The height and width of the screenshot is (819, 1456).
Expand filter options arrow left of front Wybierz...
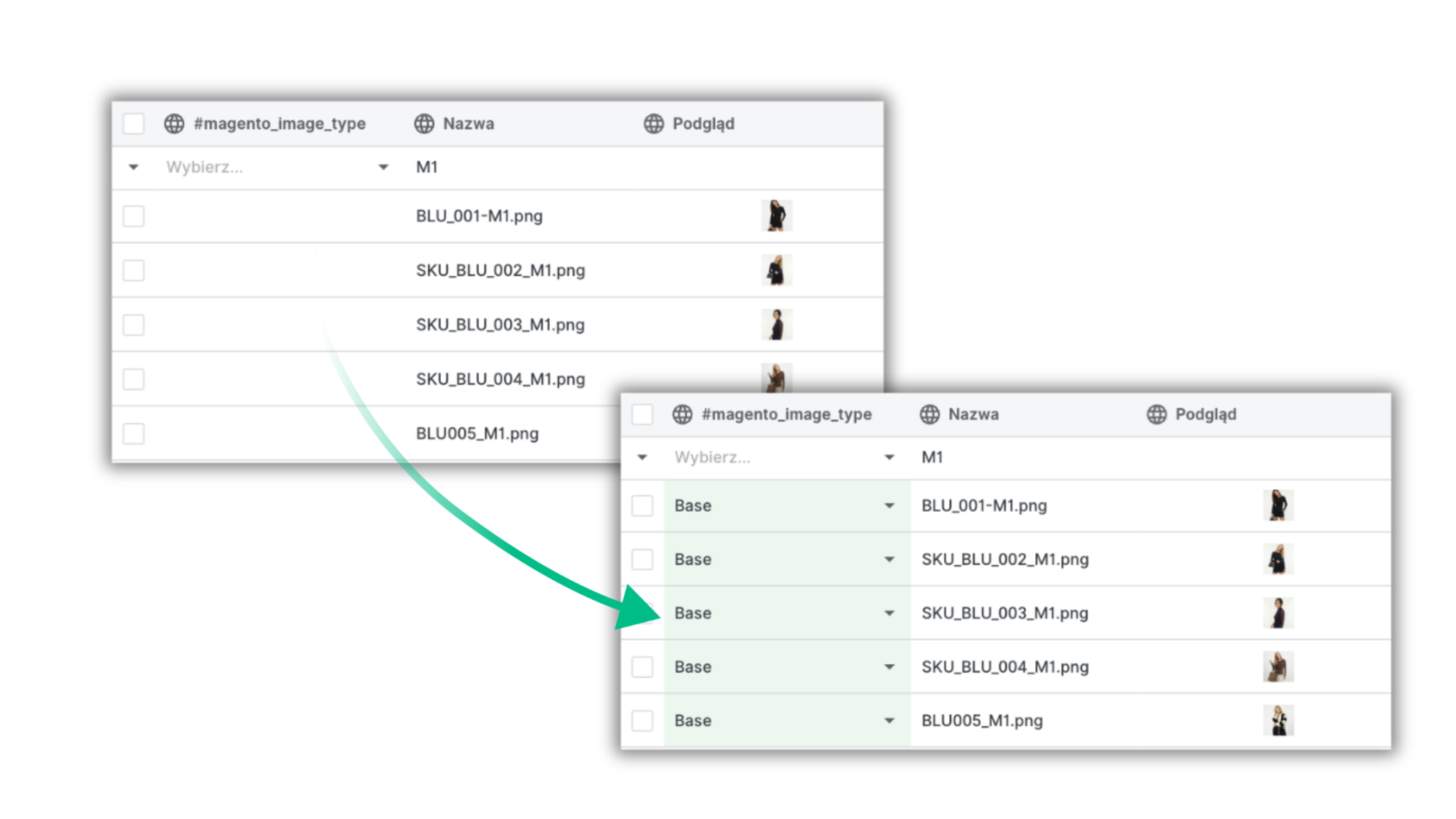[x=642, y=457]
